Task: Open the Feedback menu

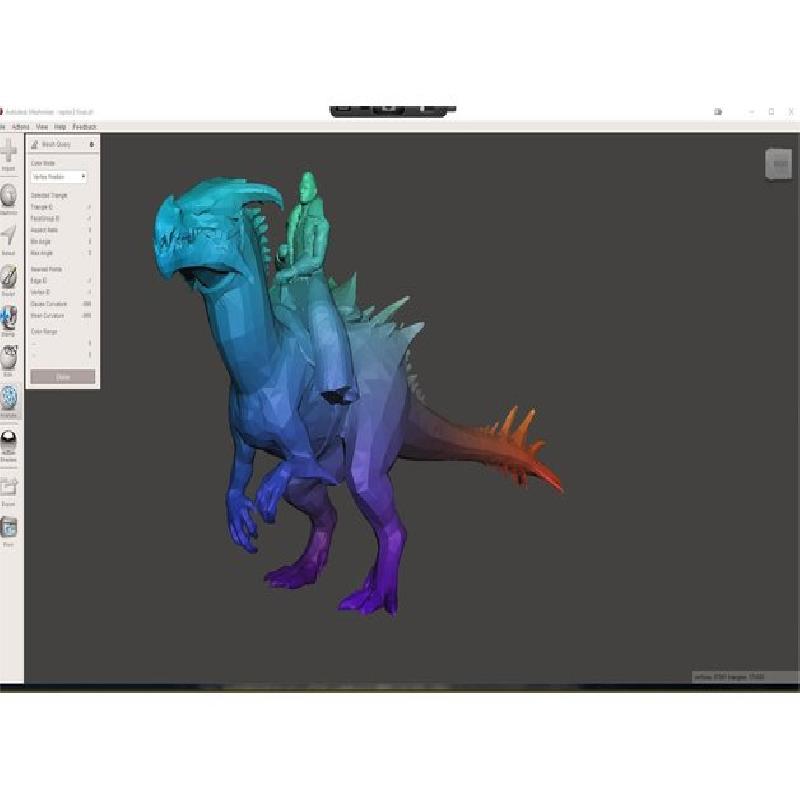Action: pos(85,127)
